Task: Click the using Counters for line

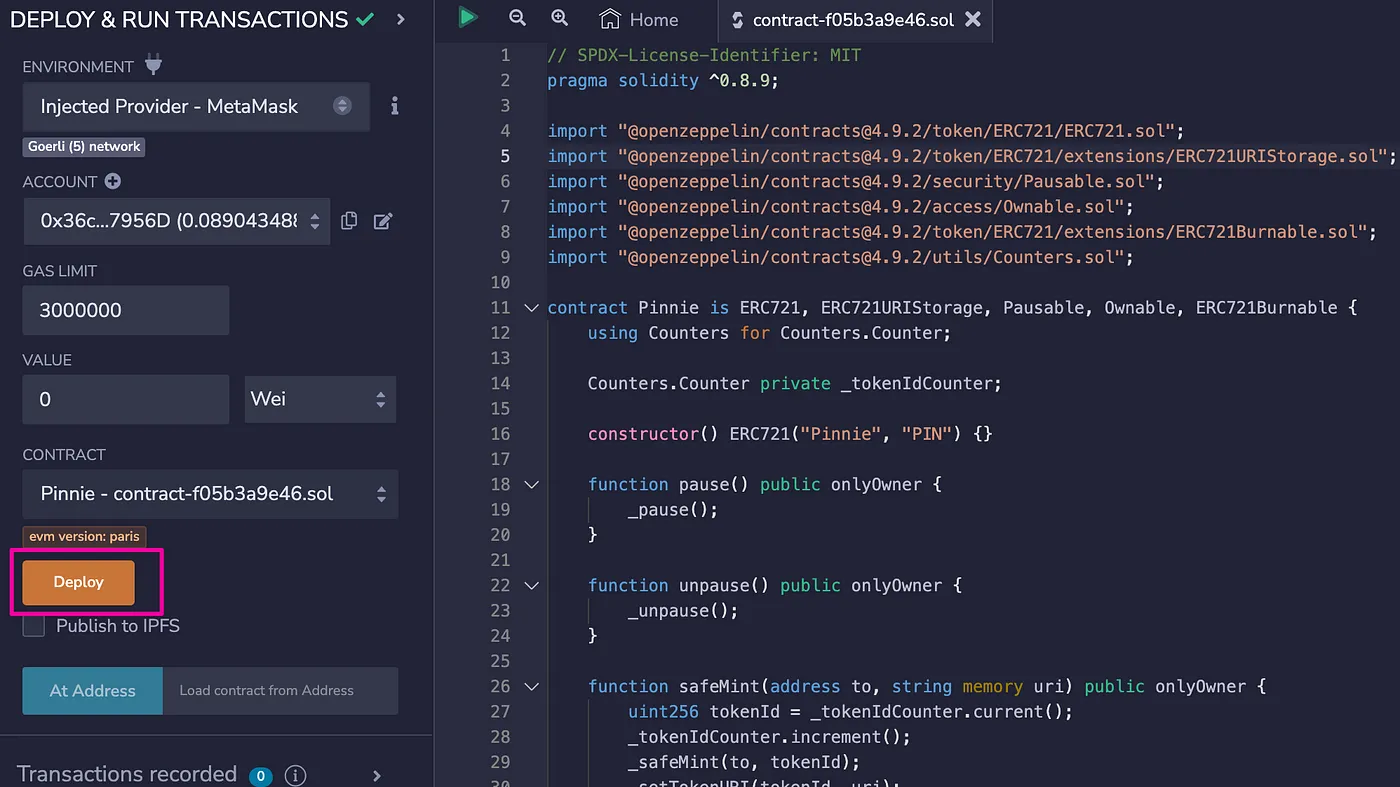Action: (x=769, y=333)
